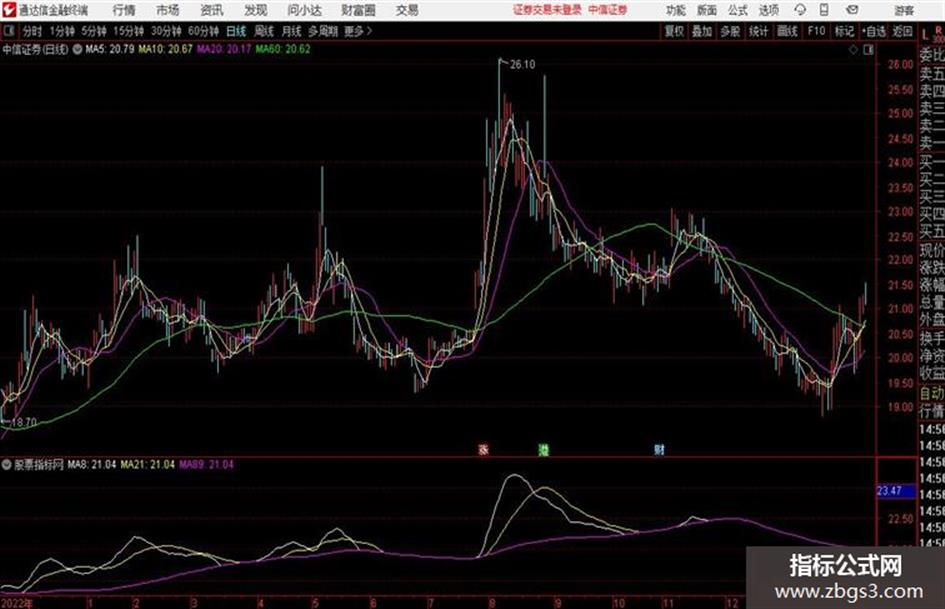The image size is (945, 609).
Task: Click the 统计 statistics button
Action: point(758,31)
